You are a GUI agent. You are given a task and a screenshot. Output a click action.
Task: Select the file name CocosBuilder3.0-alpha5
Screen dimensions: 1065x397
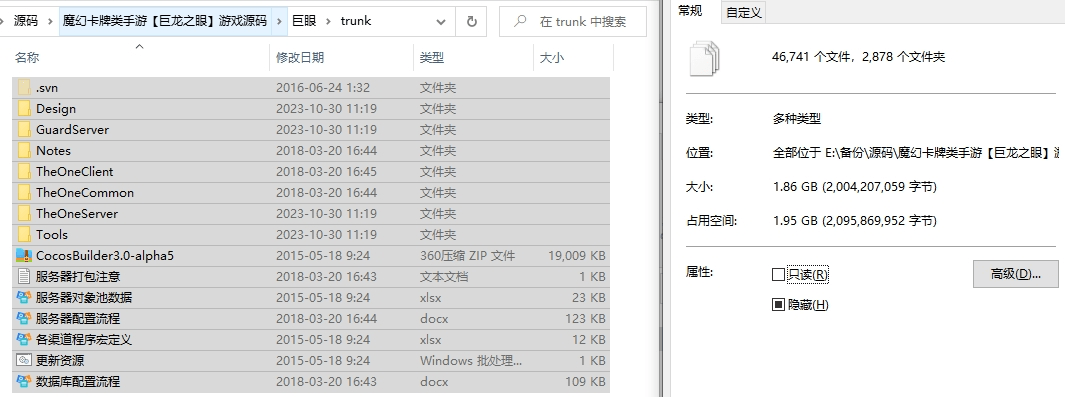(x=105, y=256)
